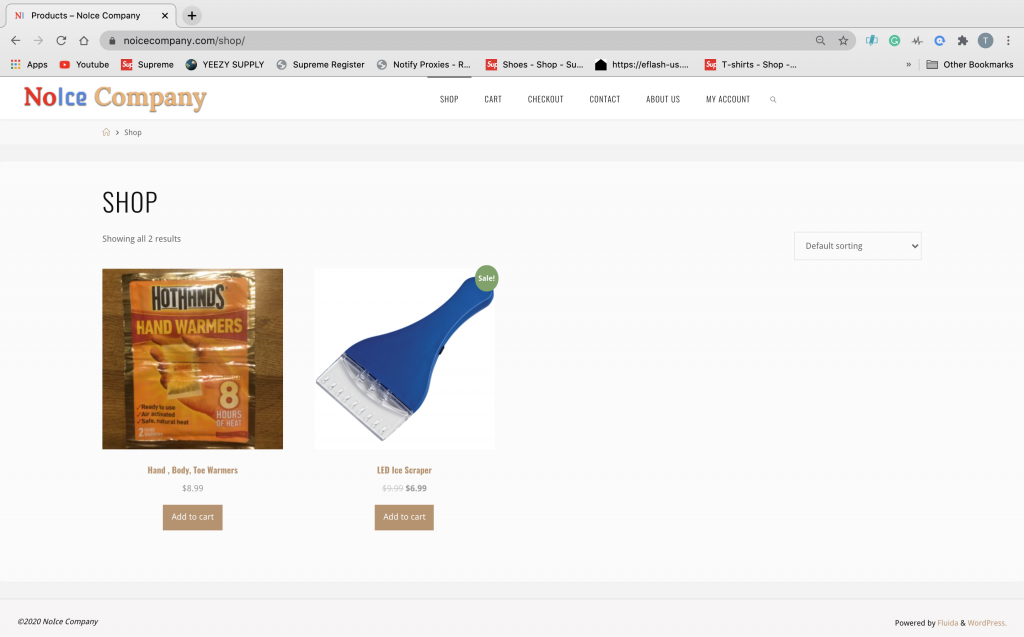Open the Other Bookmarks folder
The height and width of the screenshot is (637, 1024).
(x=970, y=65)
